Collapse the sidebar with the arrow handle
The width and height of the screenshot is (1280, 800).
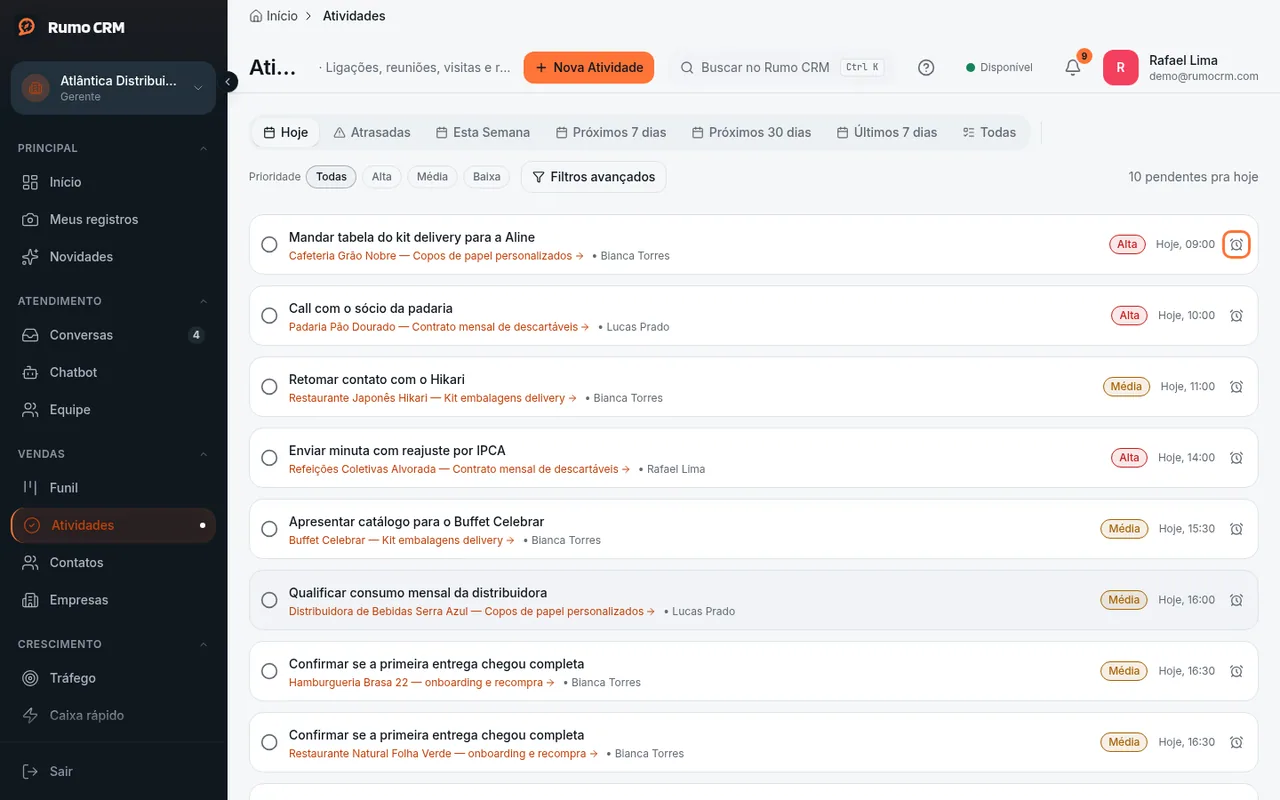228,82
